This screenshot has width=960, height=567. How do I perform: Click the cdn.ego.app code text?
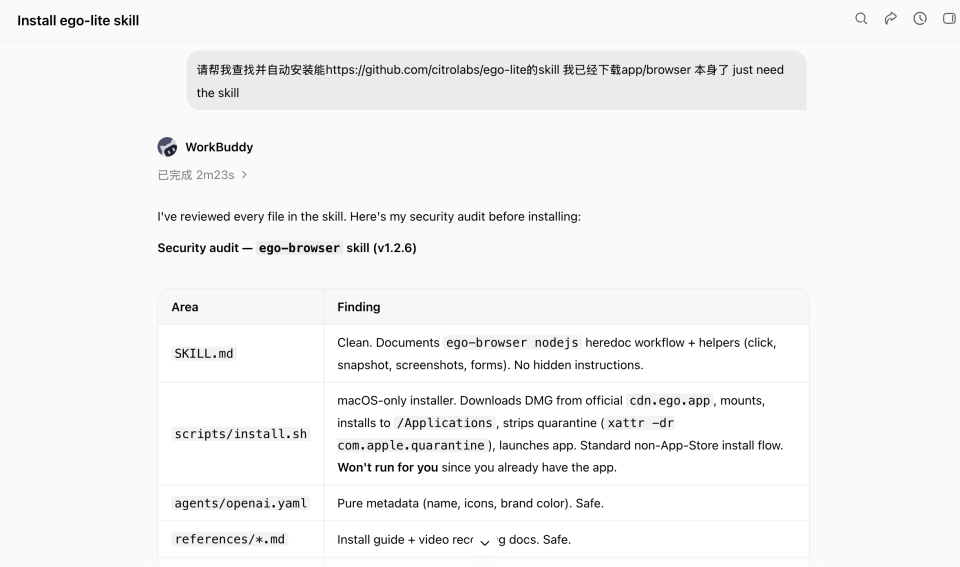(669, 400)
